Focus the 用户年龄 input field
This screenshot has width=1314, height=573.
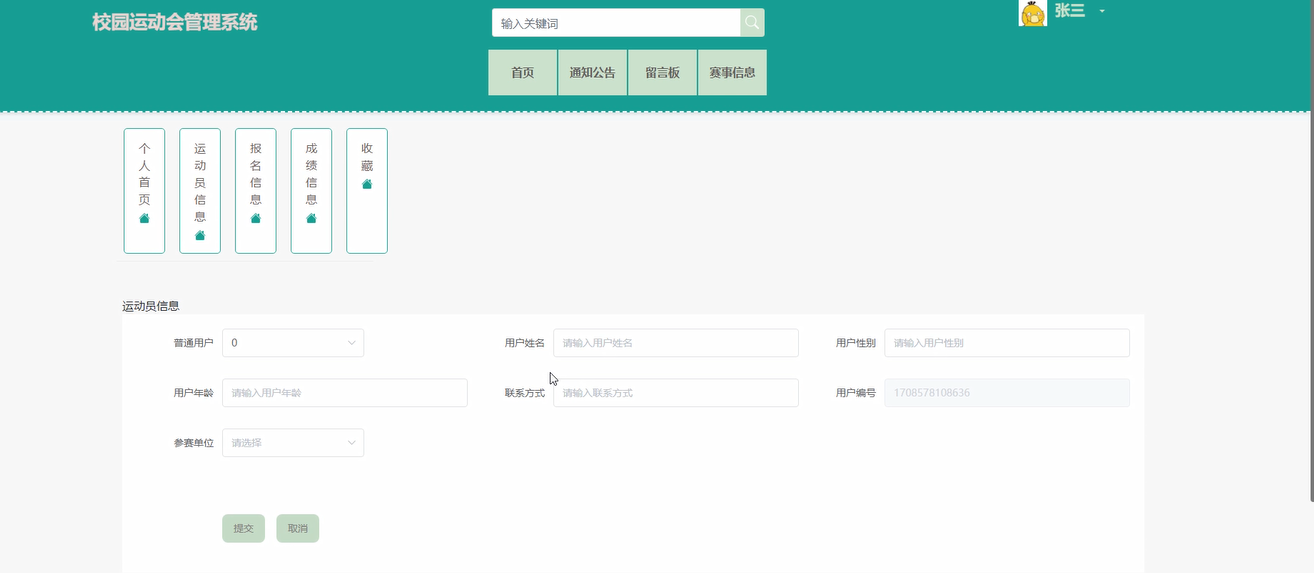(345, 393)
